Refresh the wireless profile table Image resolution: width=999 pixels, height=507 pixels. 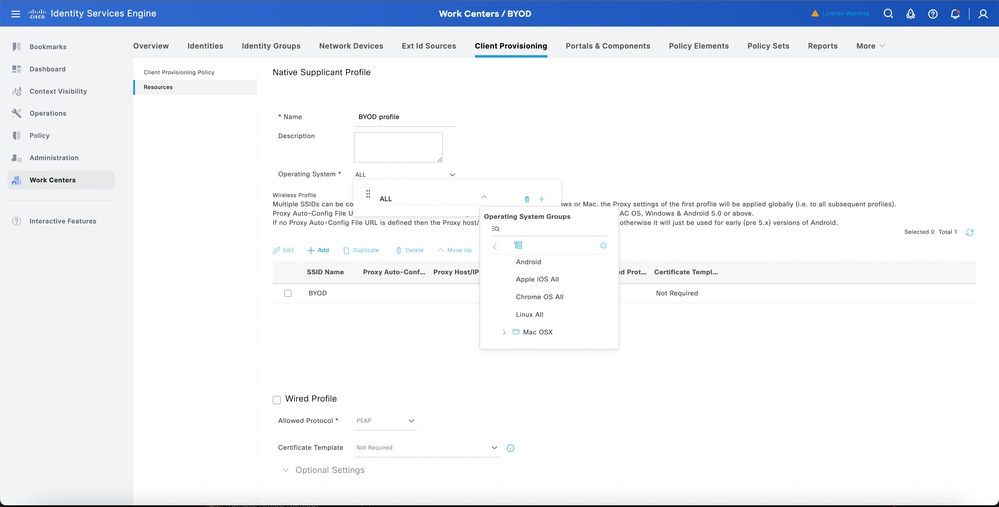coord(969,232)
